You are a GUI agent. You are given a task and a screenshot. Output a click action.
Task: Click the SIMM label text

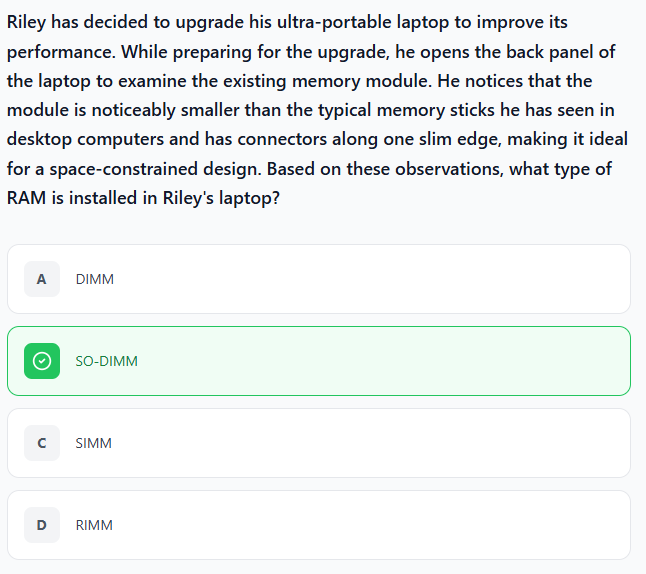(x=94, y=443)
